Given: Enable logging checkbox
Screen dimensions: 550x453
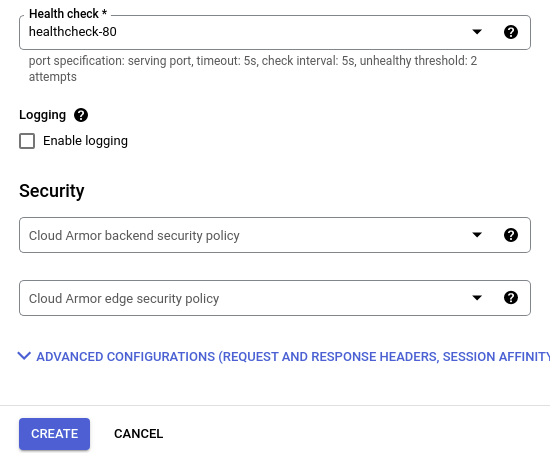Looking at the screenshot, I should 27,141.
